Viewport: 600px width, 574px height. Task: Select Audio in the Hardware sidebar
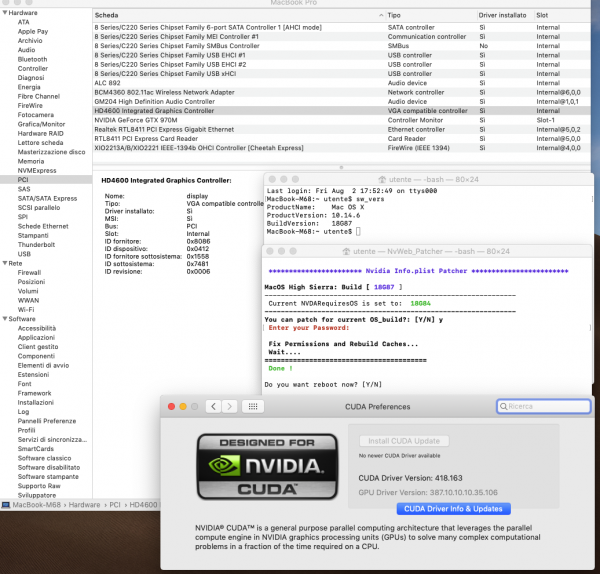pos(26,50)
